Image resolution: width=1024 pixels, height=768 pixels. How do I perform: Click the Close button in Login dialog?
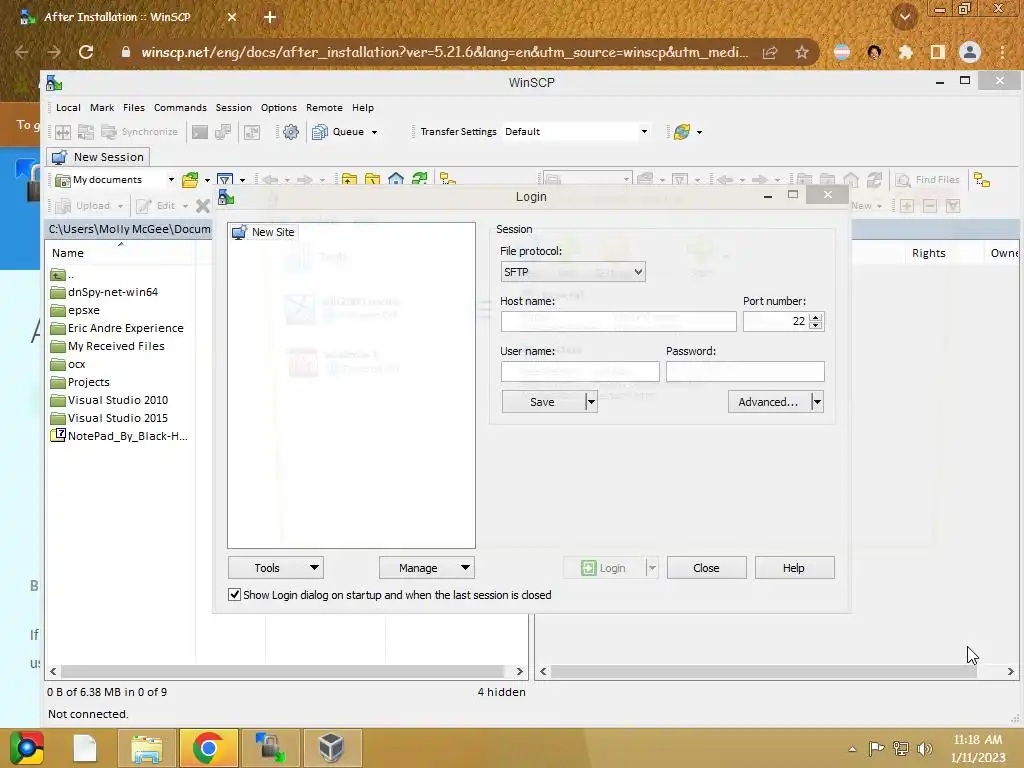pyautogui.click(x=707, y=568)
